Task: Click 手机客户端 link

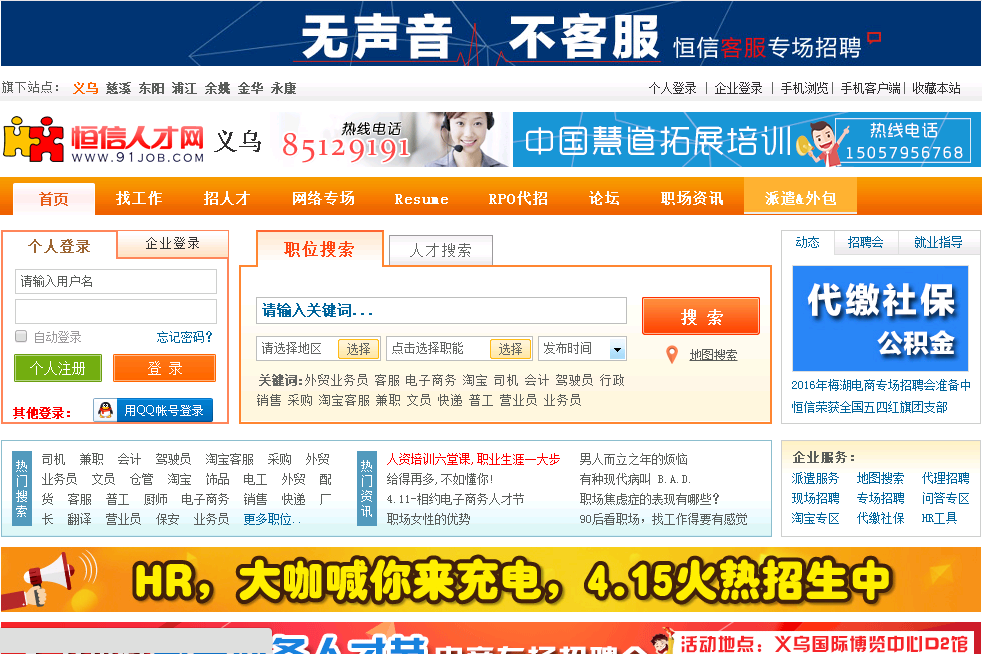Action: pyautogui.click(x=871, y=88)
